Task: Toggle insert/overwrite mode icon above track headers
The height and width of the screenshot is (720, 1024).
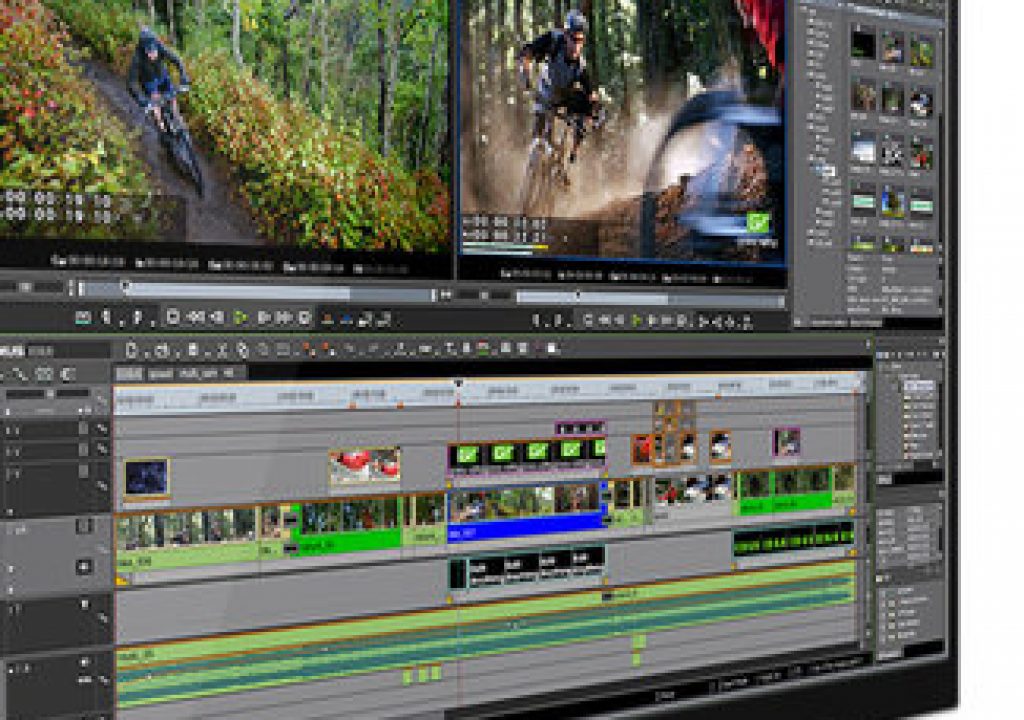Action: coord(20,374)
